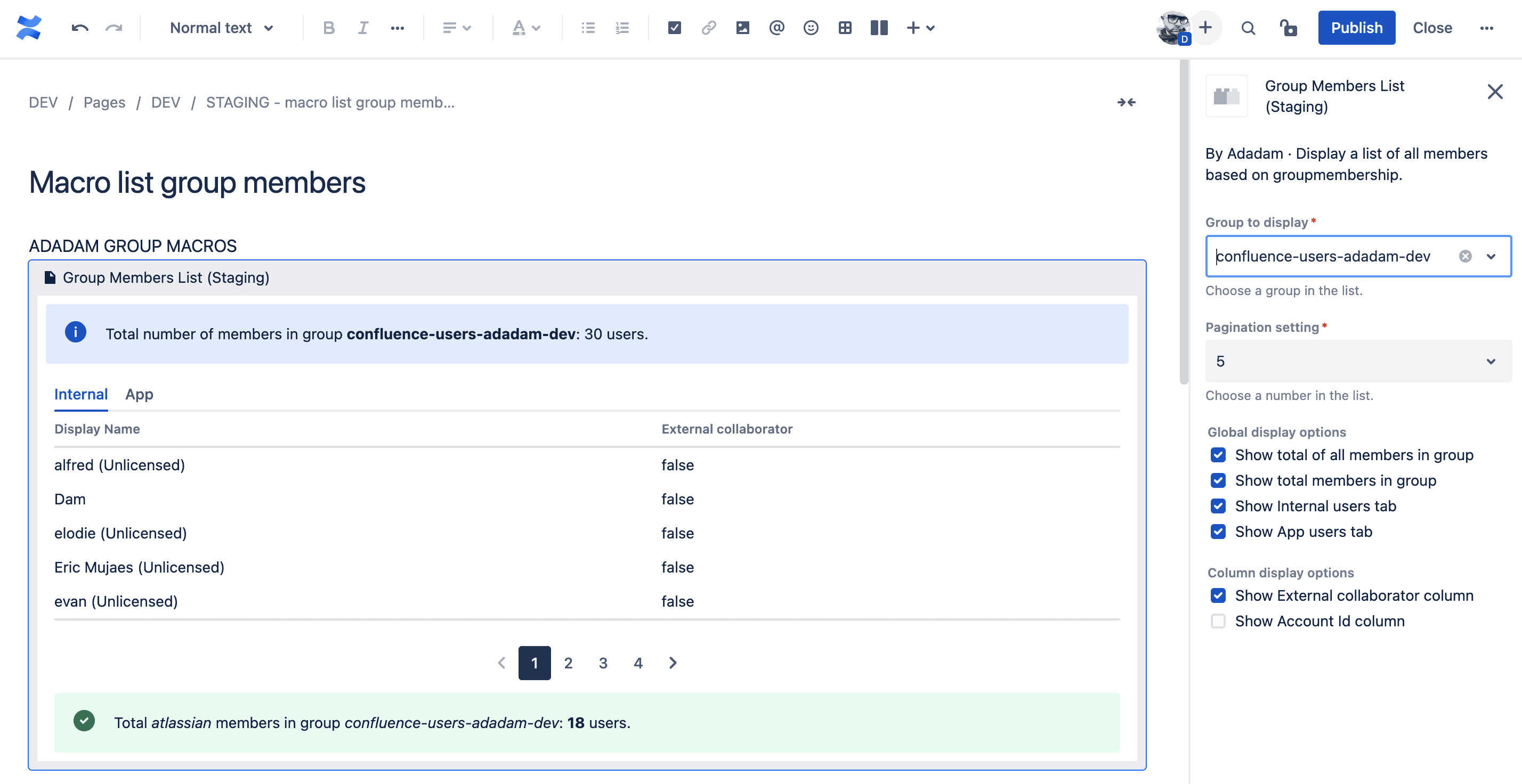Mention a user with the @ icon
The width and height of the screenshot is (1522, 784).
click(x=776, y=28)
